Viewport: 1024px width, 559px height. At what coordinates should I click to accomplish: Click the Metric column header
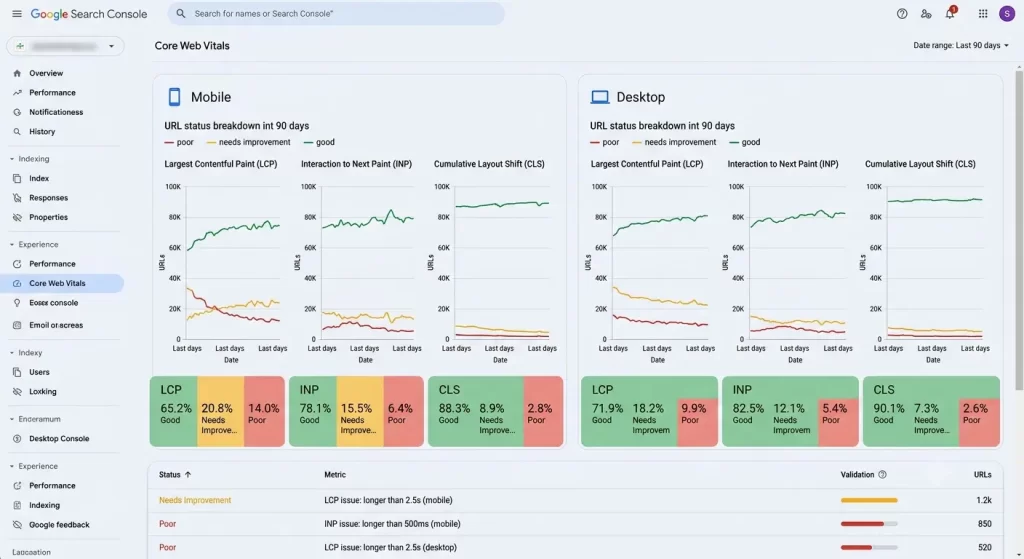(335, 475)
